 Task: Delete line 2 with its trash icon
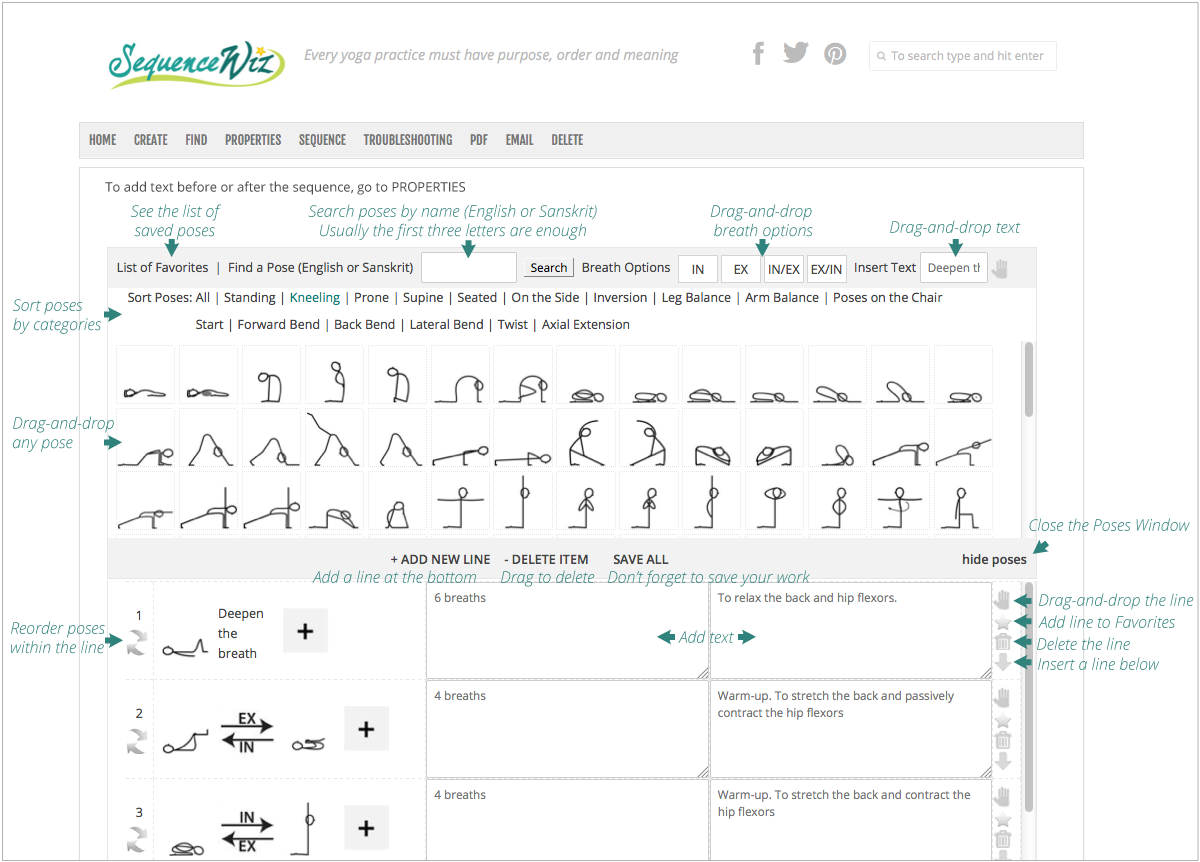[1003, 740]
